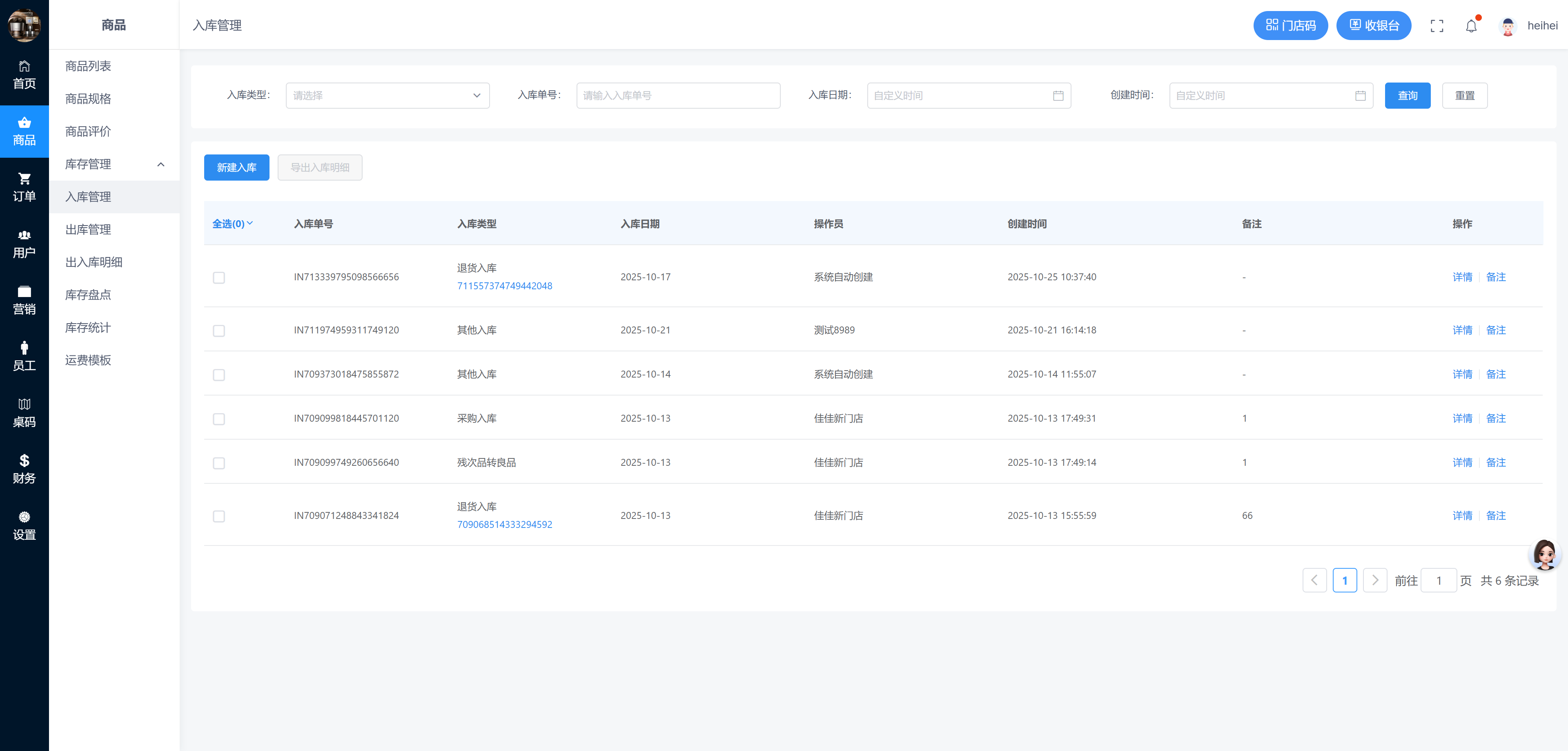Viewport: 1568px width, 751px height.
Task: Select checkbox for order IN709099818445701120
Action: pos(219,419)
